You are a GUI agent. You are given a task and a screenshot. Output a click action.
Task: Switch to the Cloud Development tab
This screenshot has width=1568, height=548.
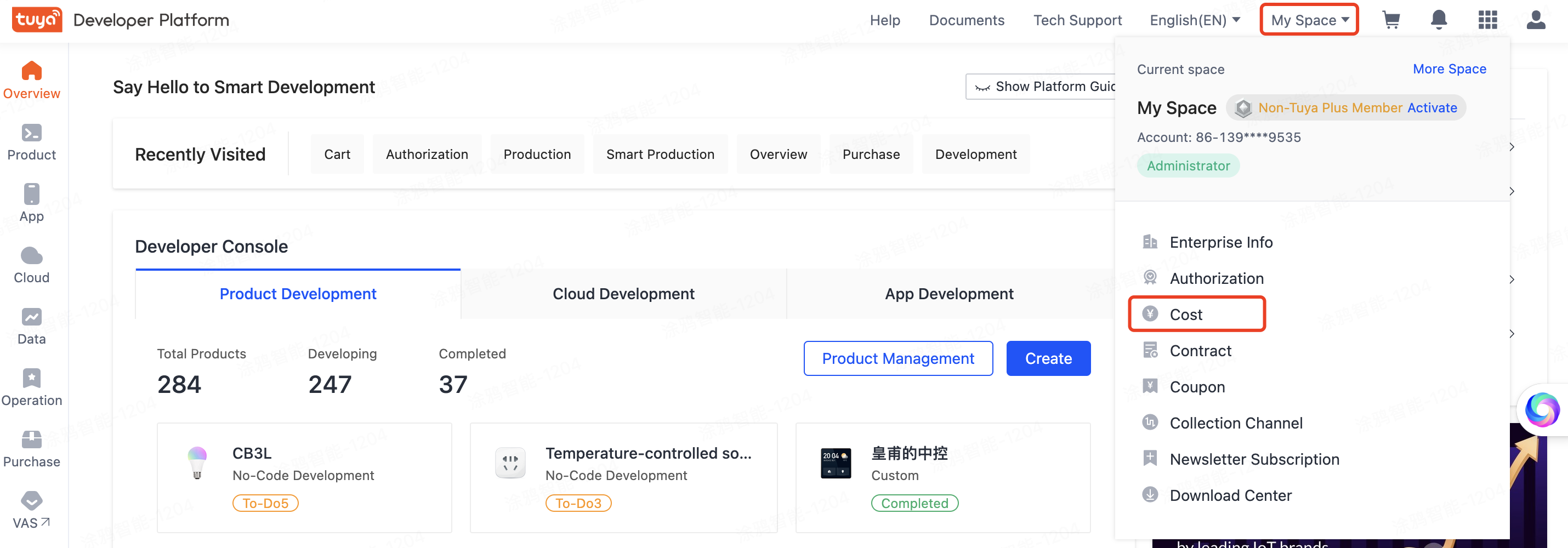click(x=623, y=294)
